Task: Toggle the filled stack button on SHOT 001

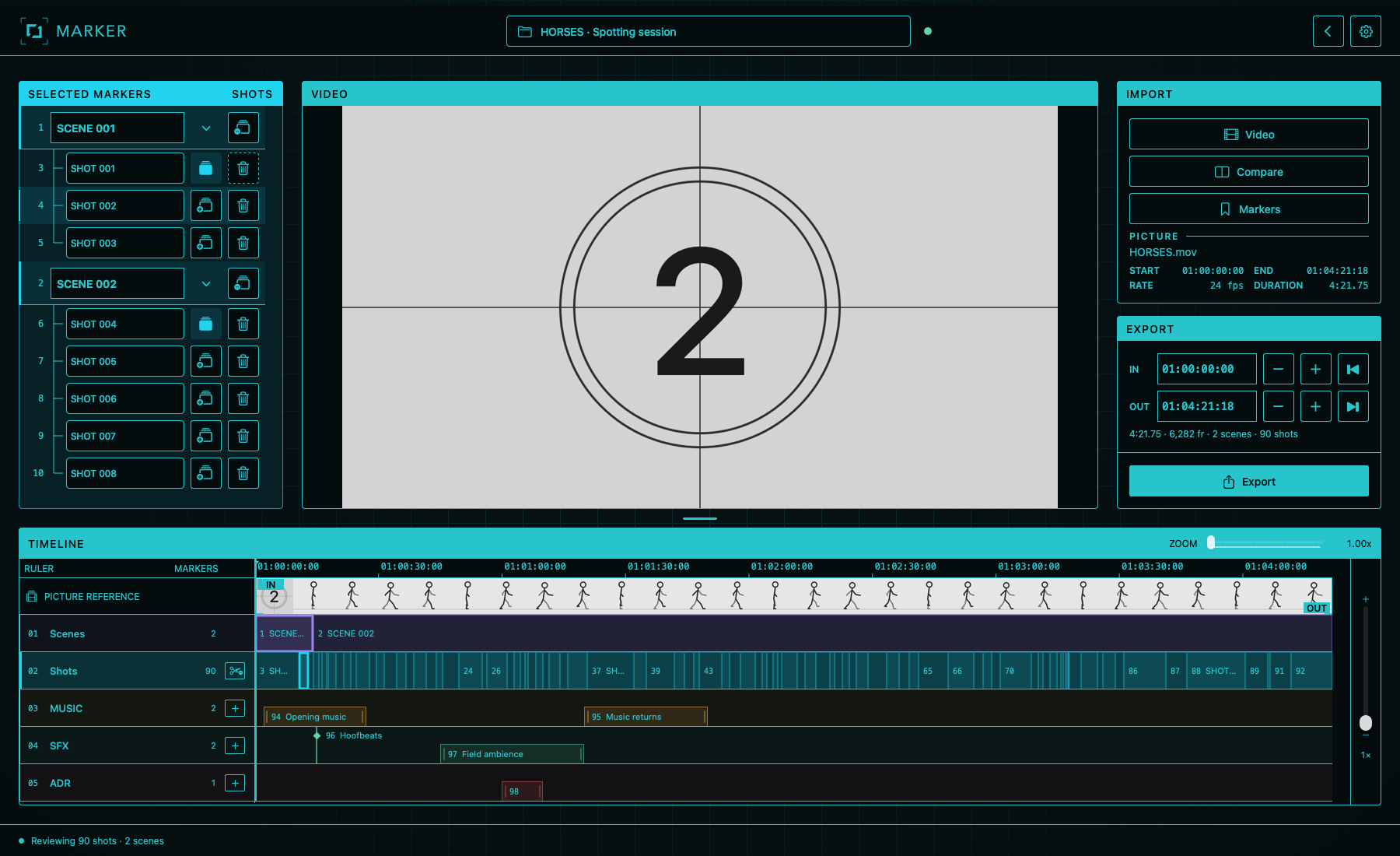Action: [206, 168]
